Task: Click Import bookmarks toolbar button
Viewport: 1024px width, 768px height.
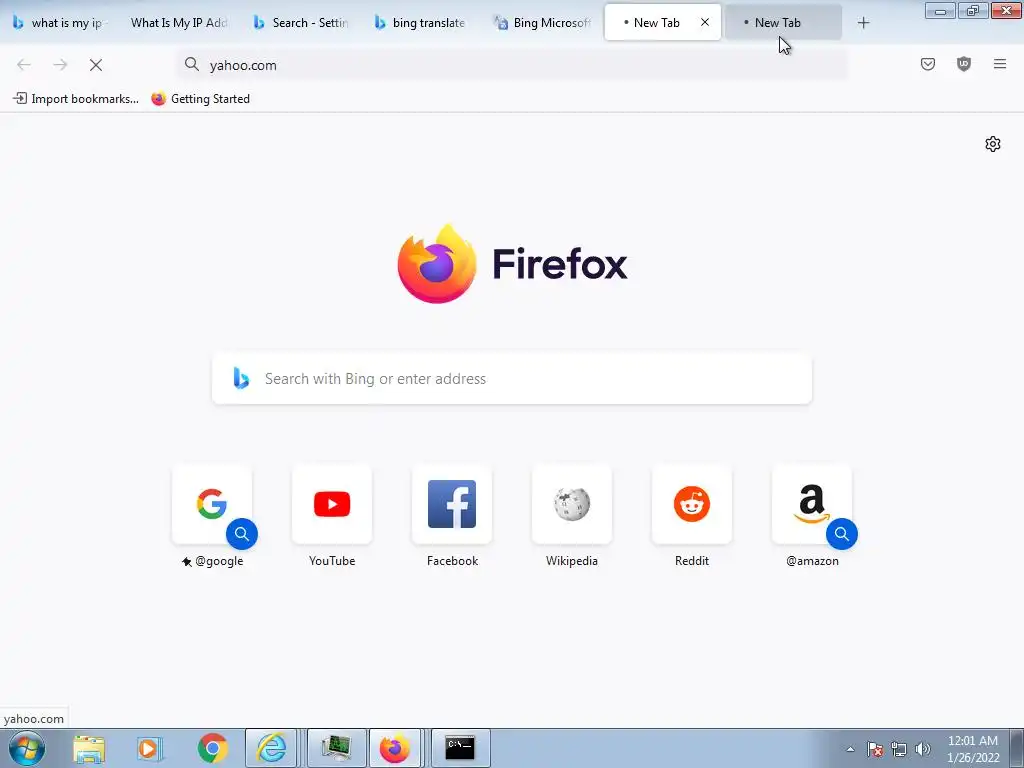Action: pos(76,99)
